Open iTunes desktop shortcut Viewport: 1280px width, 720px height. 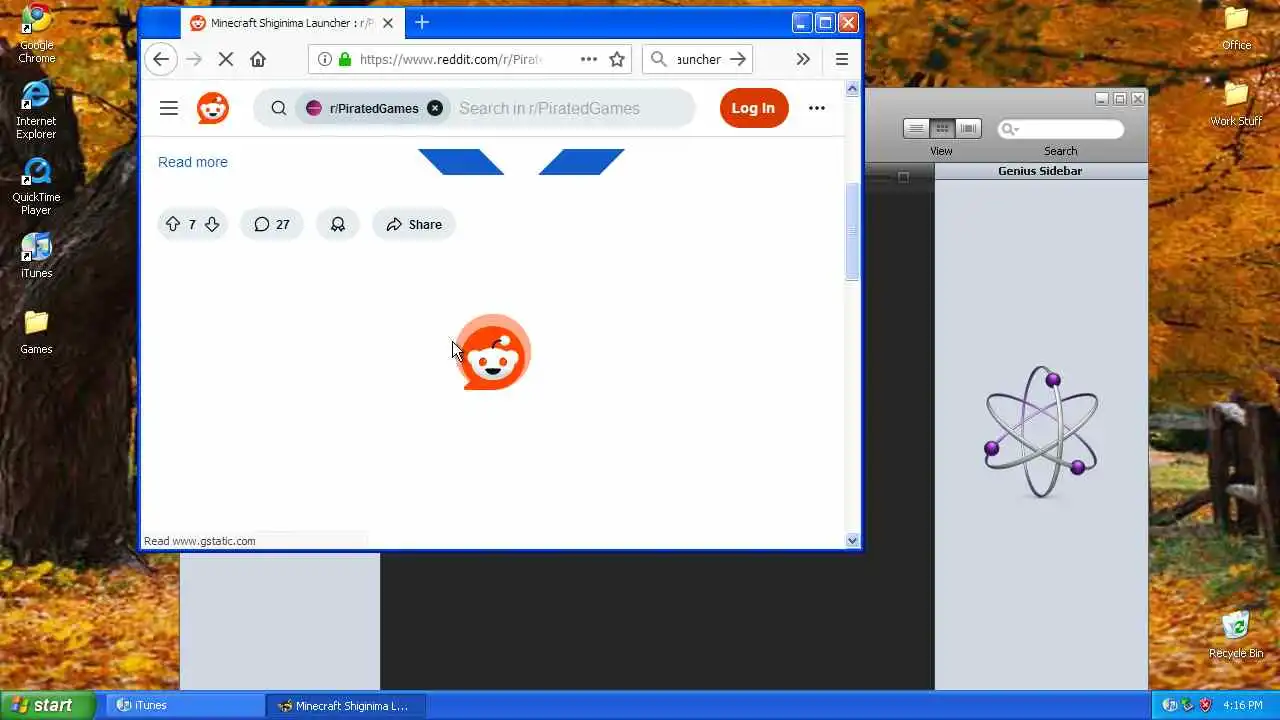click(36, 255)
